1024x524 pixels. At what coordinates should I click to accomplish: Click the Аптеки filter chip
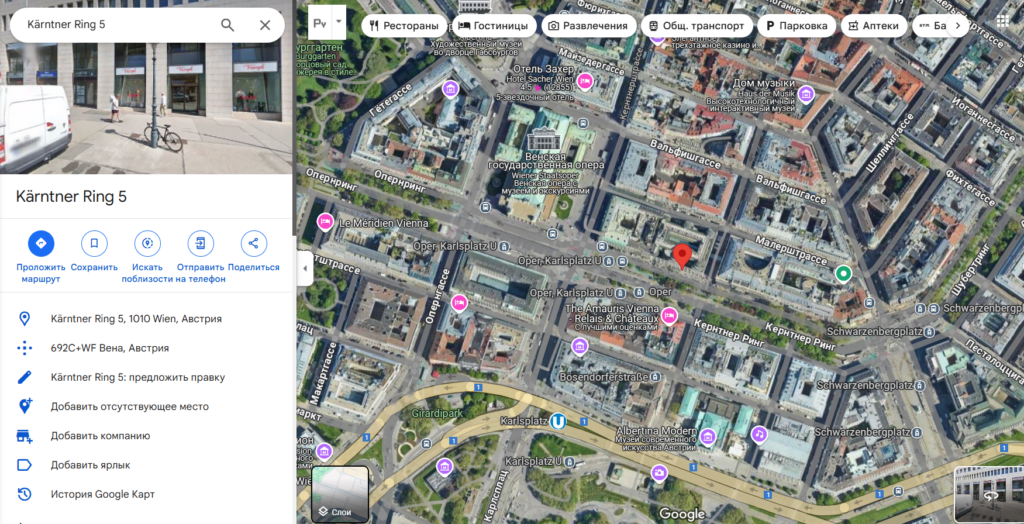873,26
